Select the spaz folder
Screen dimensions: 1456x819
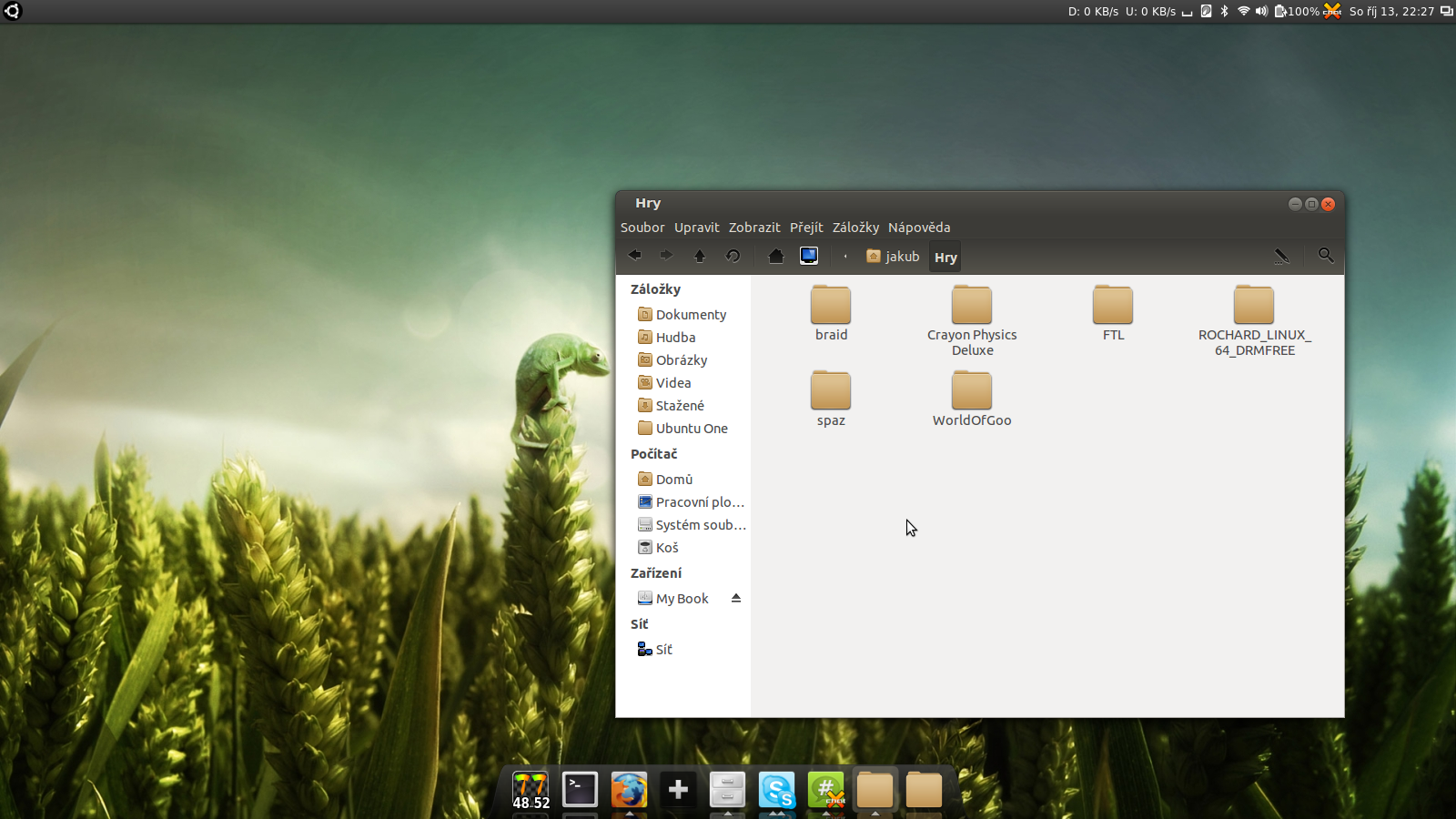tap(831, 399)
